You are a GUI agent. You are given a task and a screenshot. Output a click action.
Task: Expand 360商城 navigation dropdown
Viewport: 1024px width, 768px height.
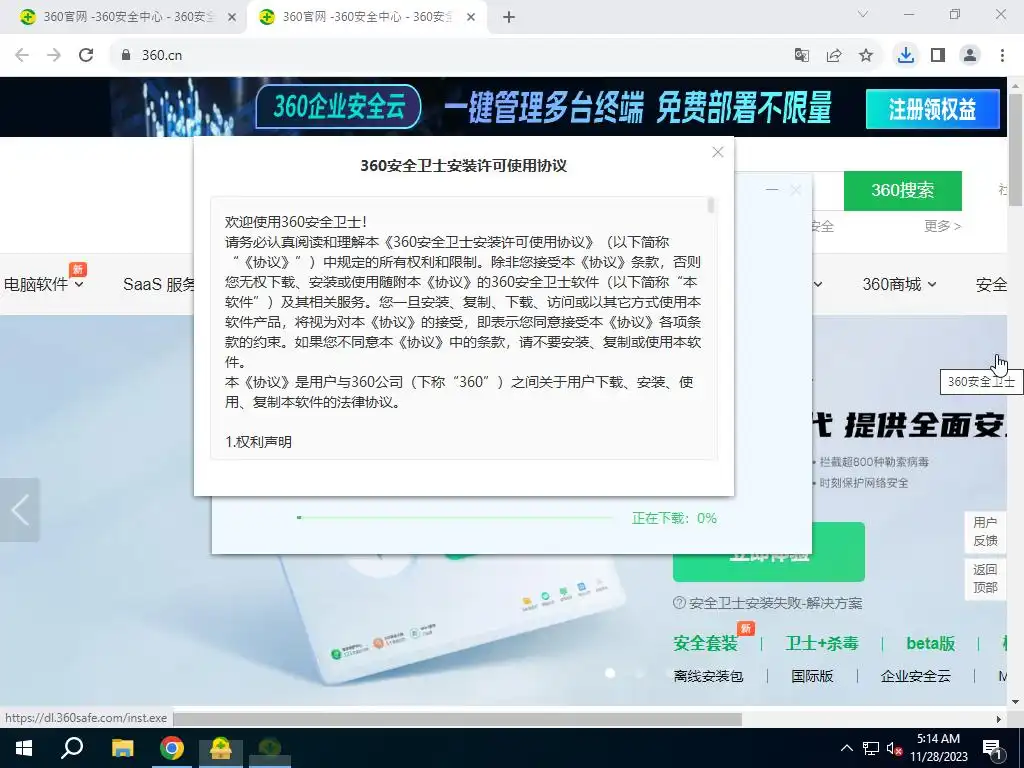pos(899,284)
